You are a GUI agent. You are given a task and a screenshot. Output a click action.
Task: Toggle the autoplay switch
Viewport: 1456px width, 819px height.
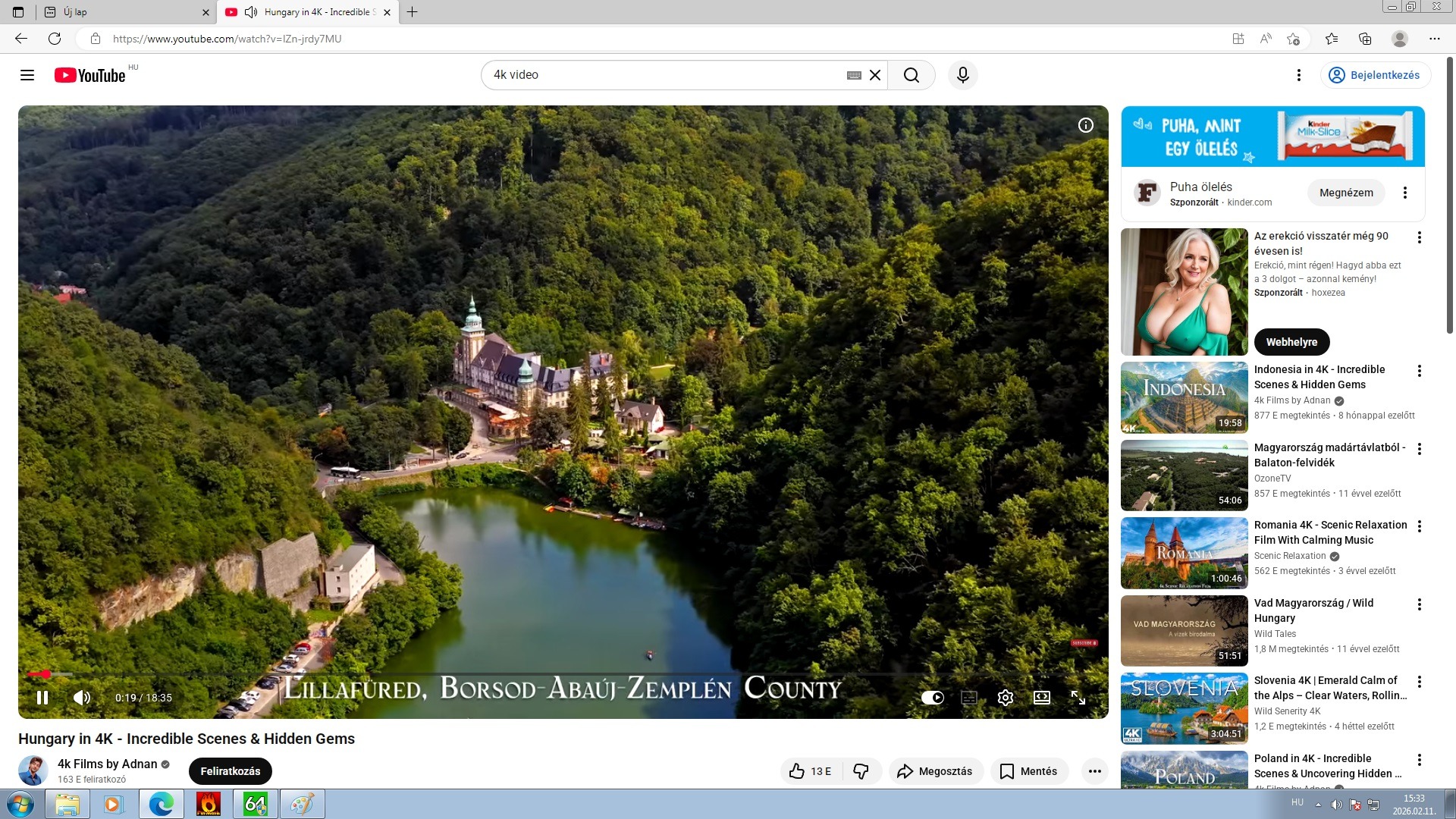[933, 698]
